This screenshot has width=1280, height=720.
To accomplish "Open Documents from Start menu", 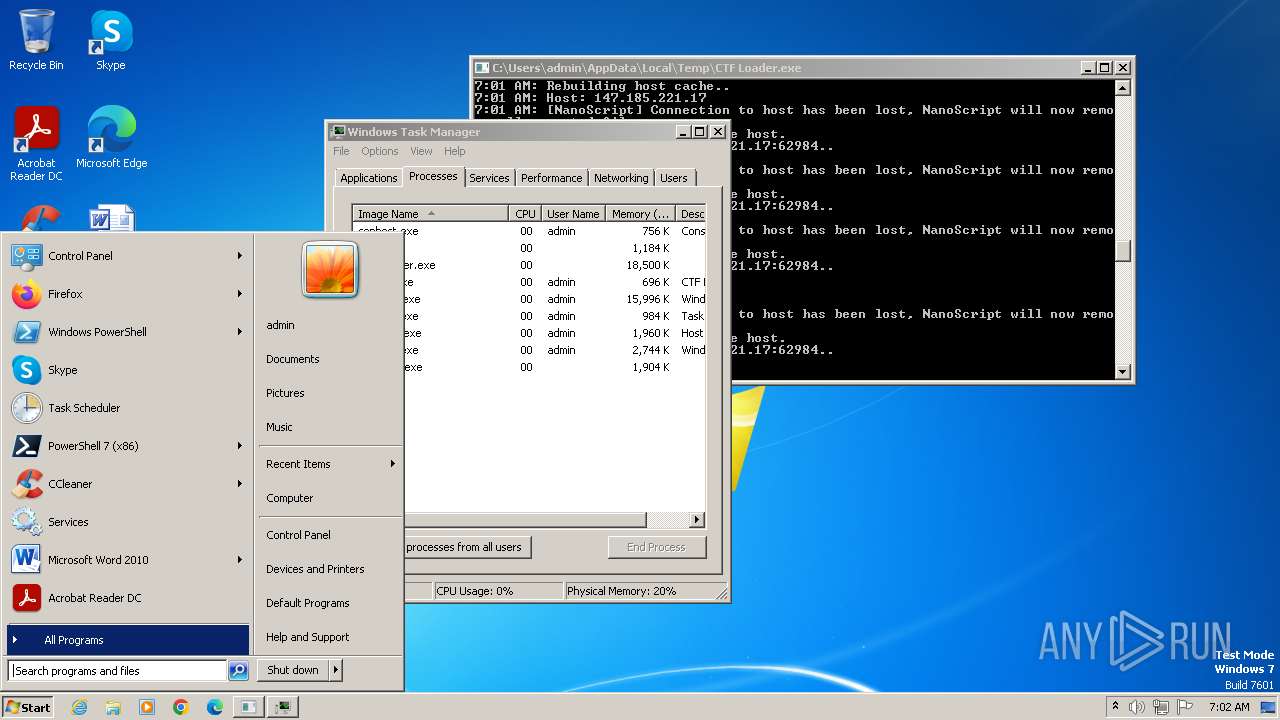I will click(330, 359).
